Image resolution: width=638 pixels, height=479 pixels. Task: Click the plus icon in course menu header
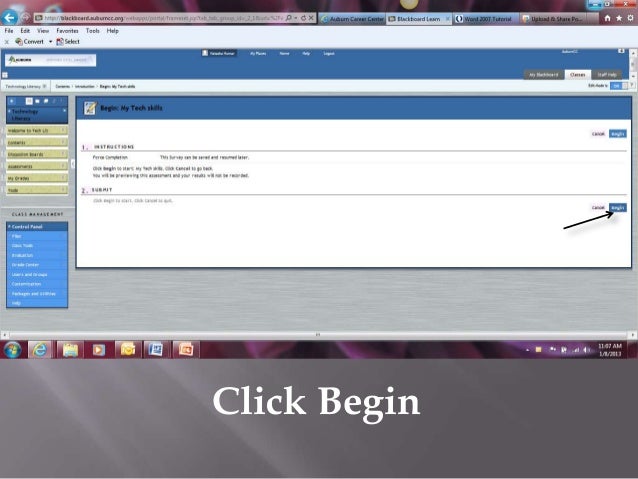(12, 101)
